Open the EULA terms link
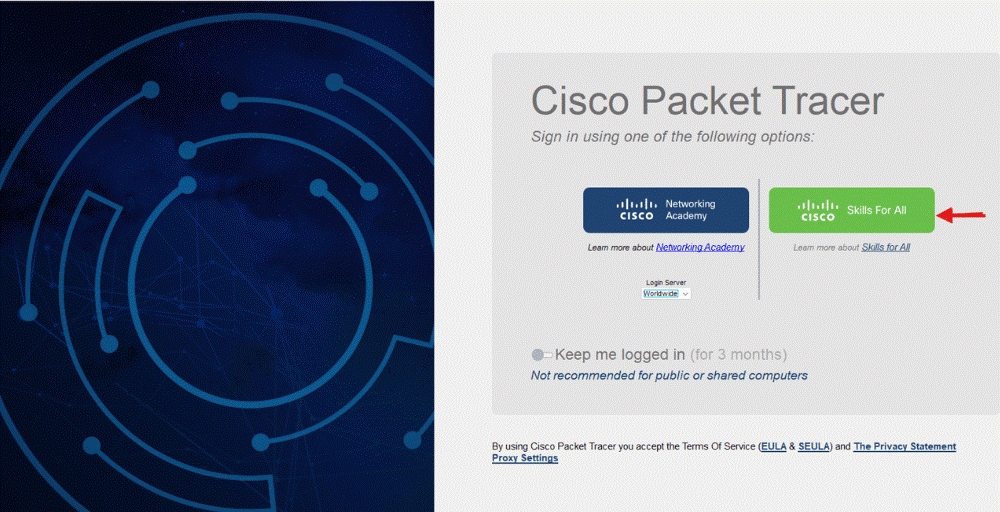This screenshot has height=512, width=1000. [774, 446]
